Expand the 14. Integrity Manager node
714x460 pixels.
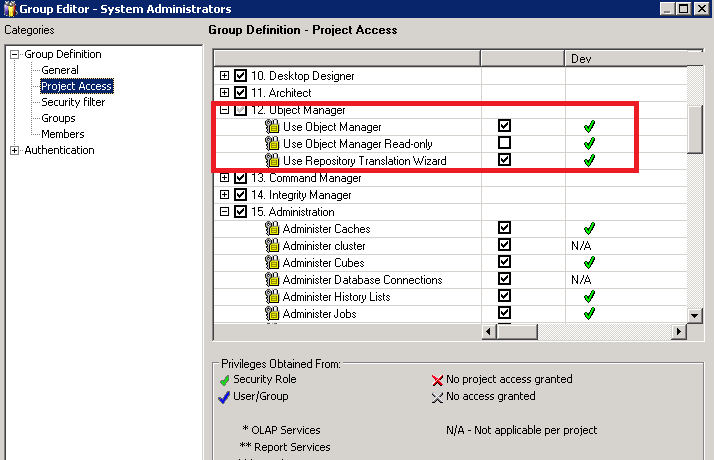point(224,194)
